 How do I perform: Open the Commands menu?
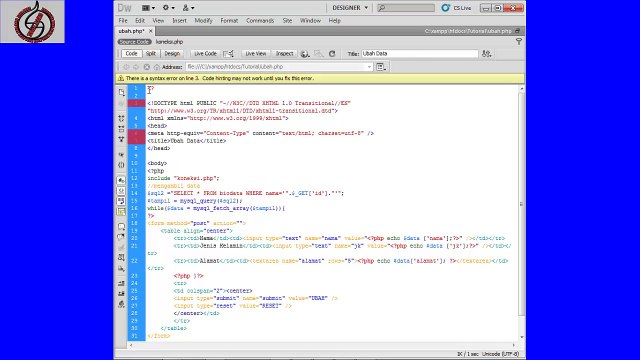coord(260,20)
